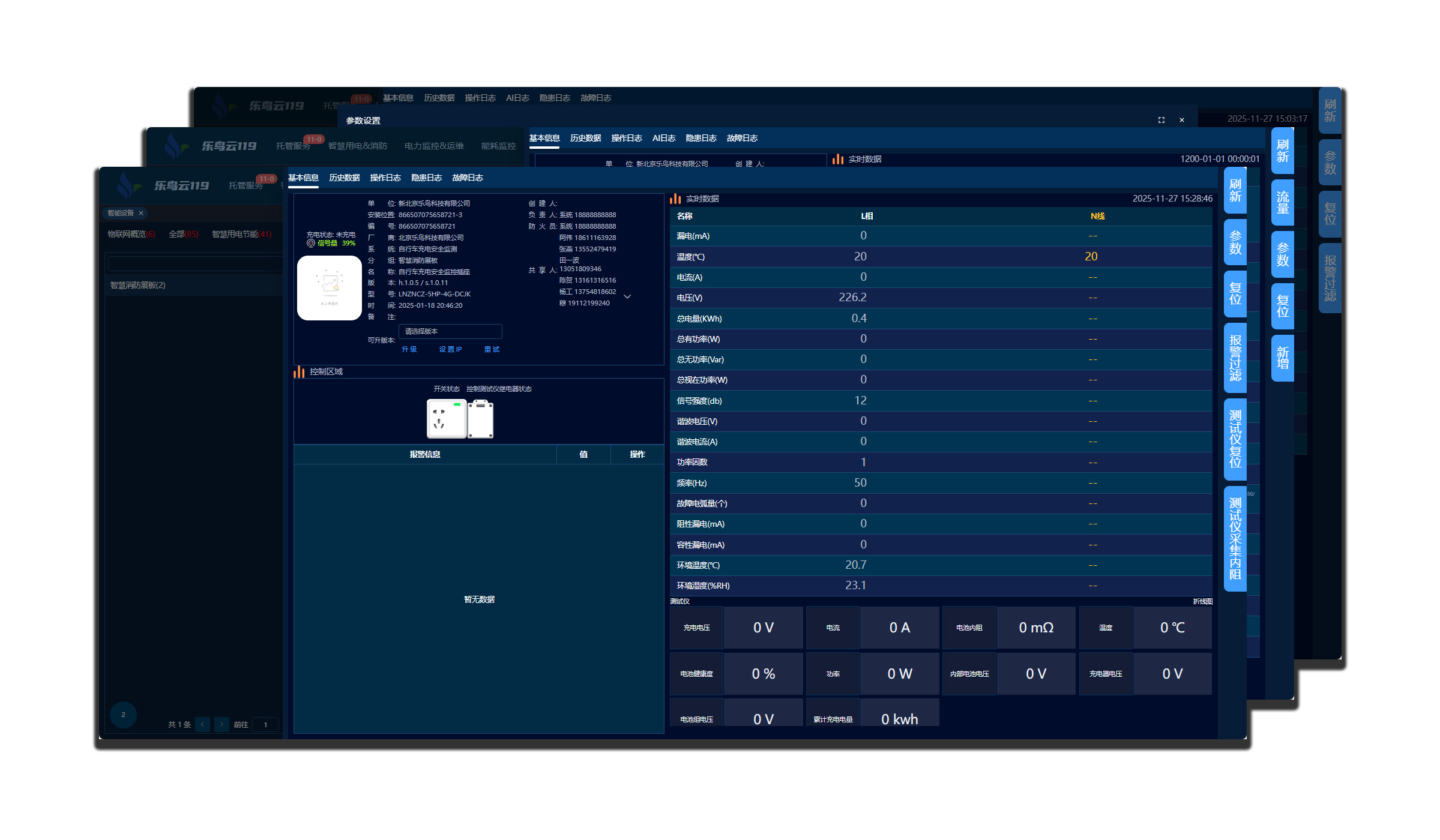Switch to the 历史数据 tab
This screenshot has width=1440, height=840.
tap(344, 178)
